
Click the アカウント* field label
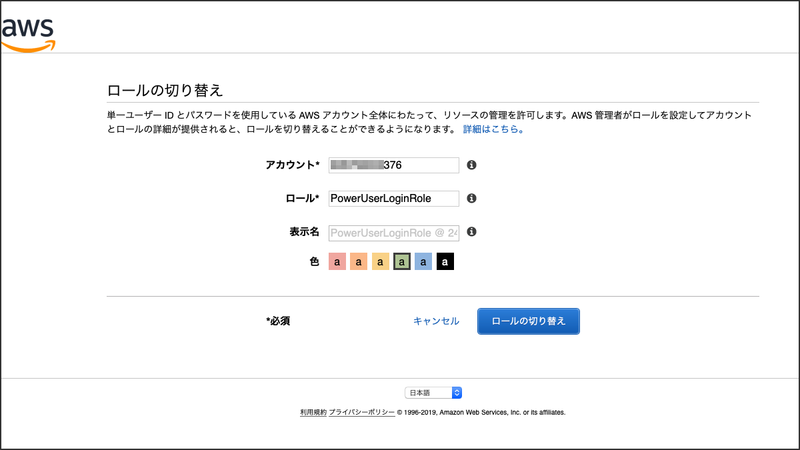tap(292, 165)
